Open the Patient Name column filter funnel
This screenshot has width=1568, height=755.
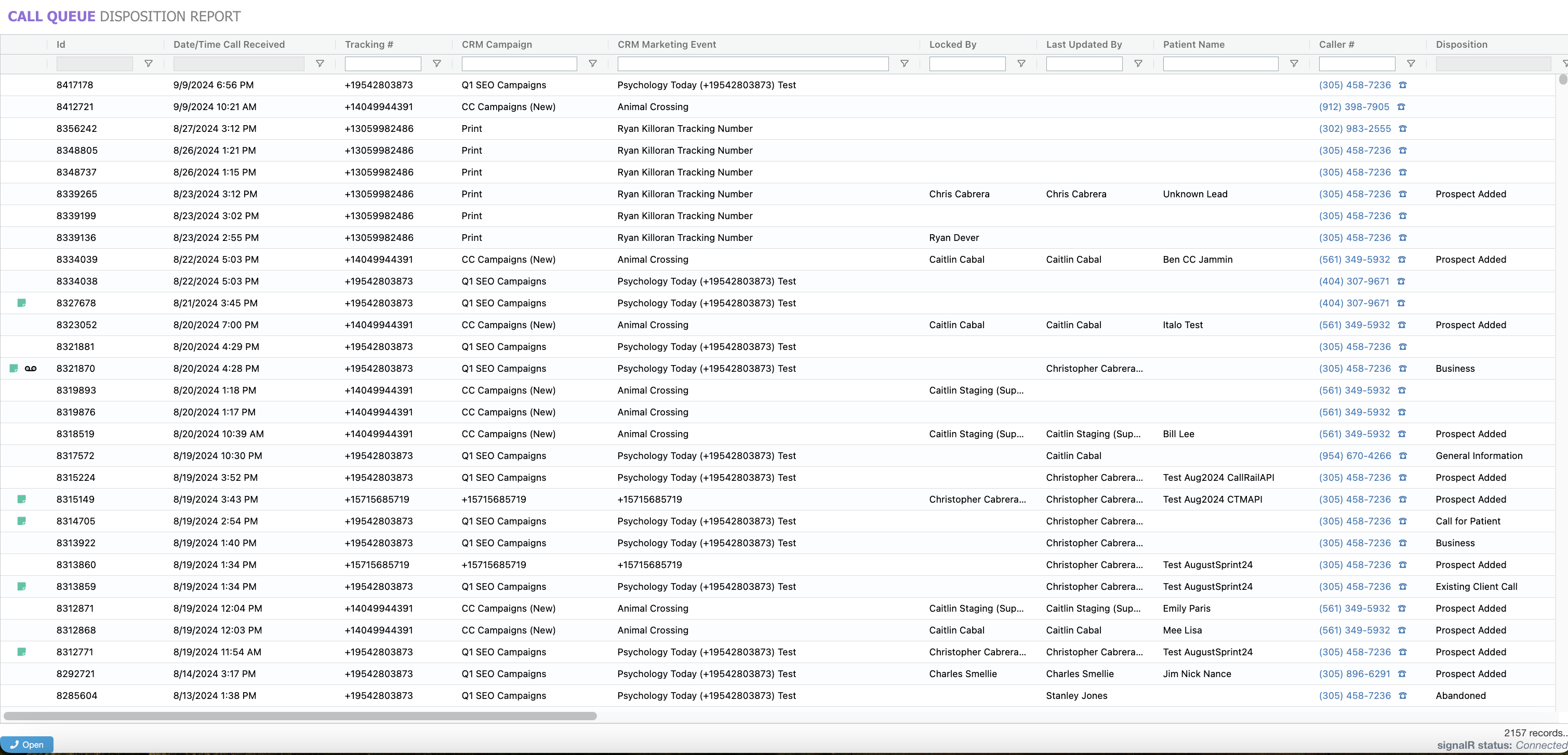coord(1294,63)
